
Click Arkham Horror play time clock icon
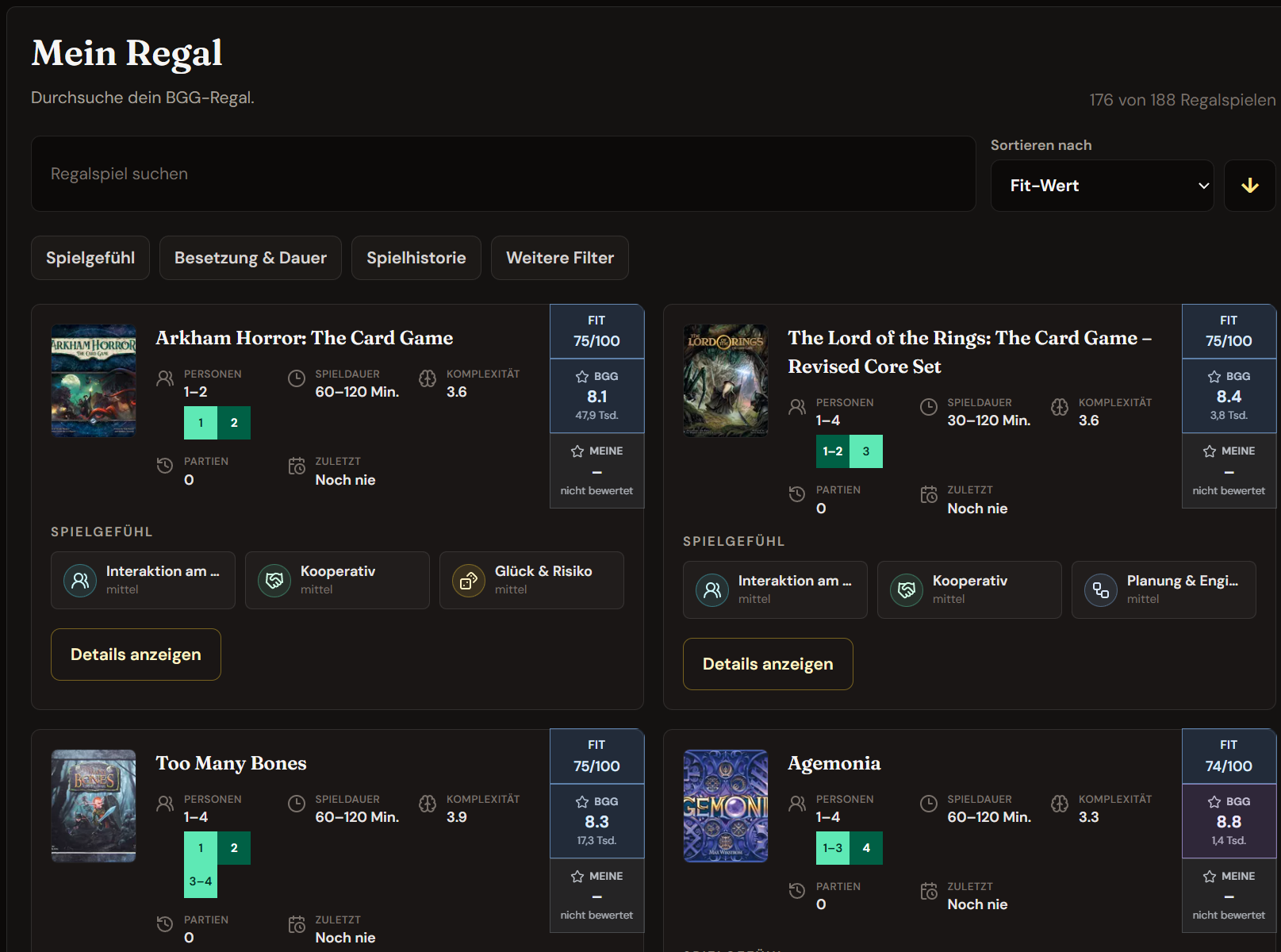[297, 378]
